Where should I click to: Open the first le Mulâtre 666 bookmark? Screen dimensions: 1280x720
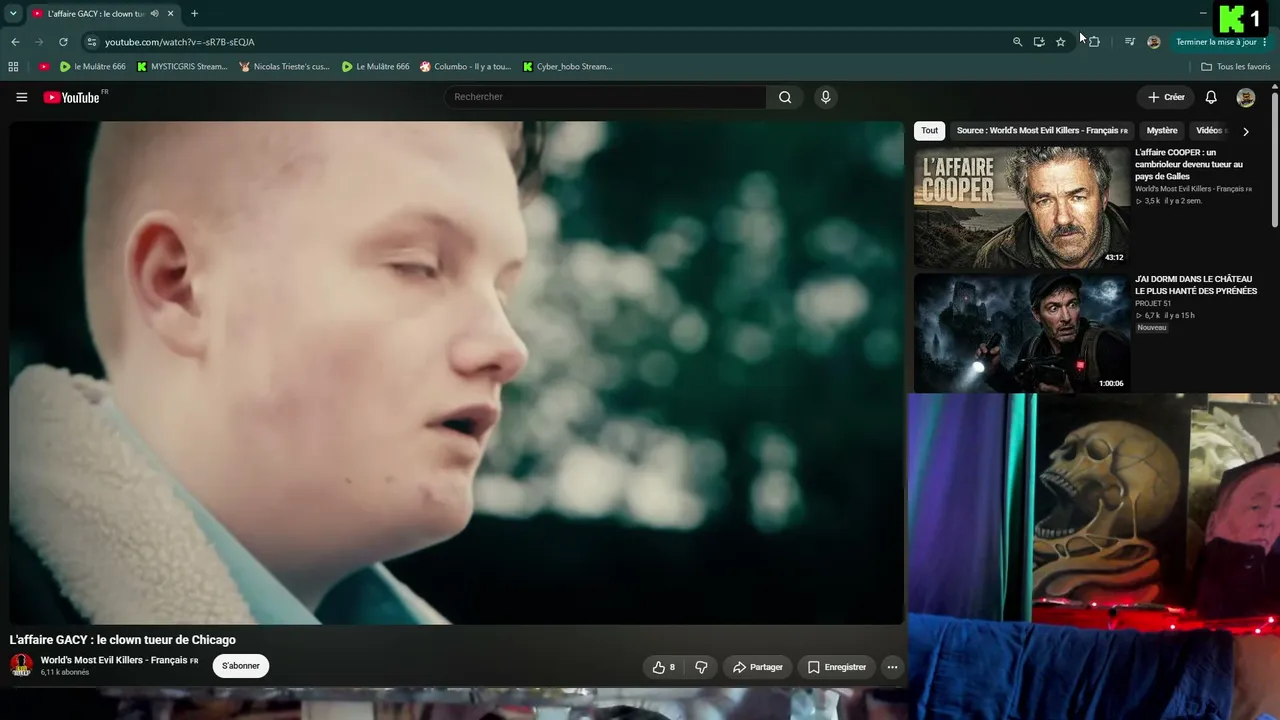[92, 67]
